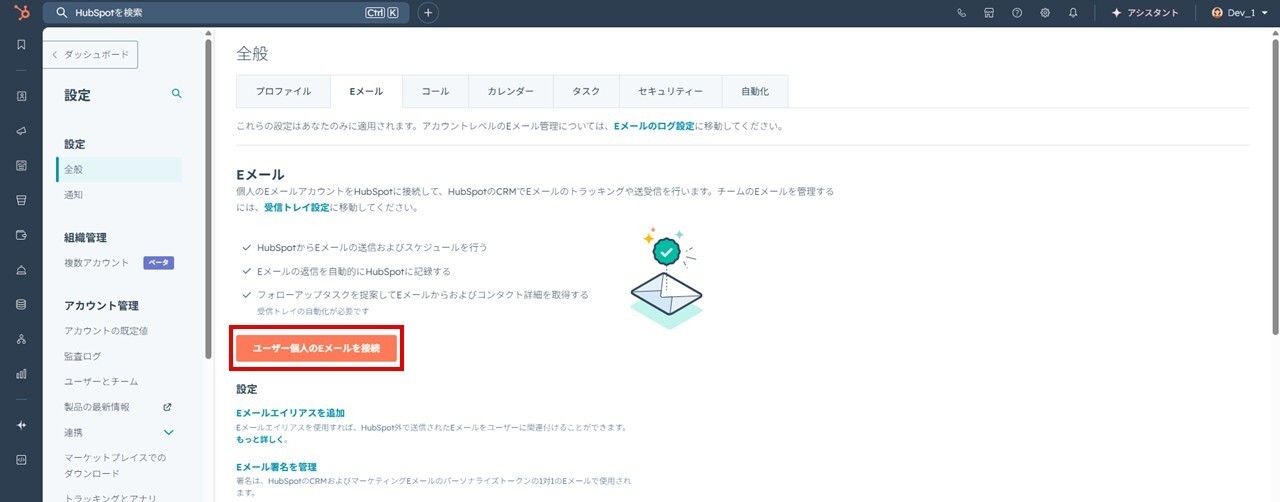
Task: Follow the 受信トレイ設定 link
Action: (x=297, y=208)
